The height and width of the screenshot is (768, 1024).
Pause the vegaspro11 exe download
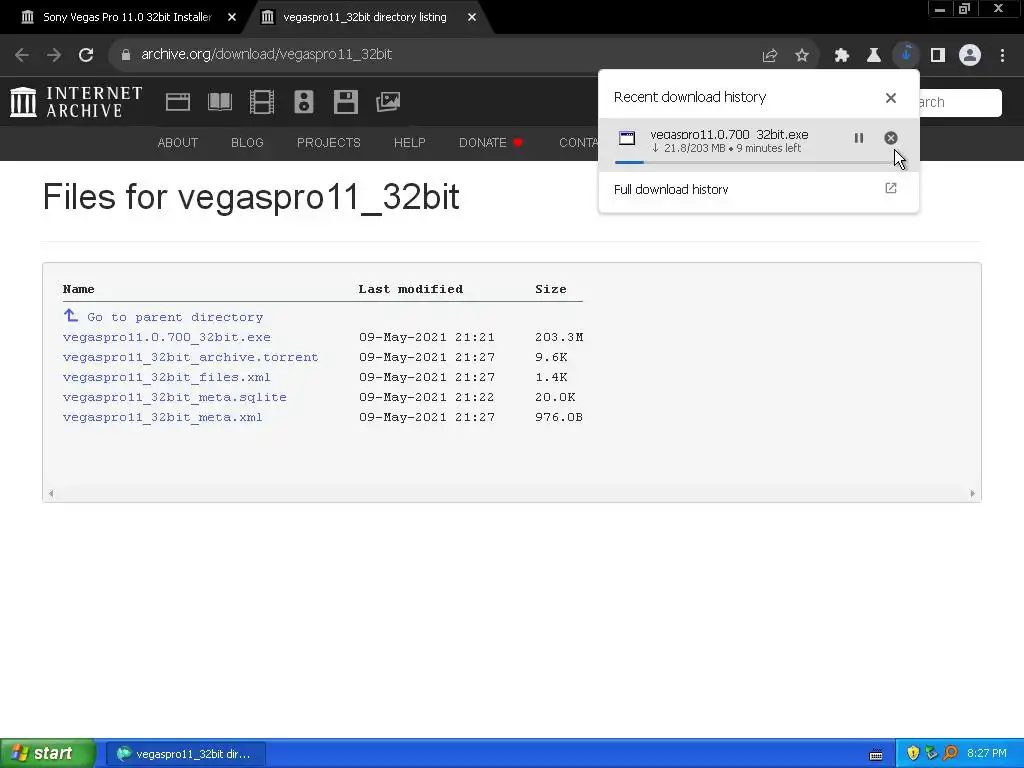pyautogui.click(x=859, y=138)
